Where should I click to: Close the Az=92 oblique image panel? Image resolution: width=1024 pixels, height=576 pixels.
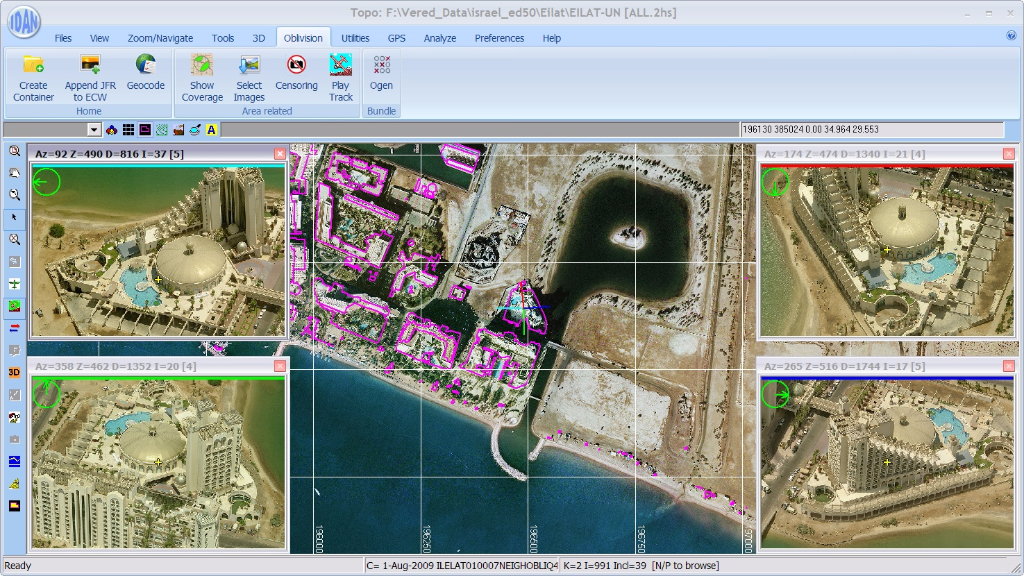click(280, 154)
